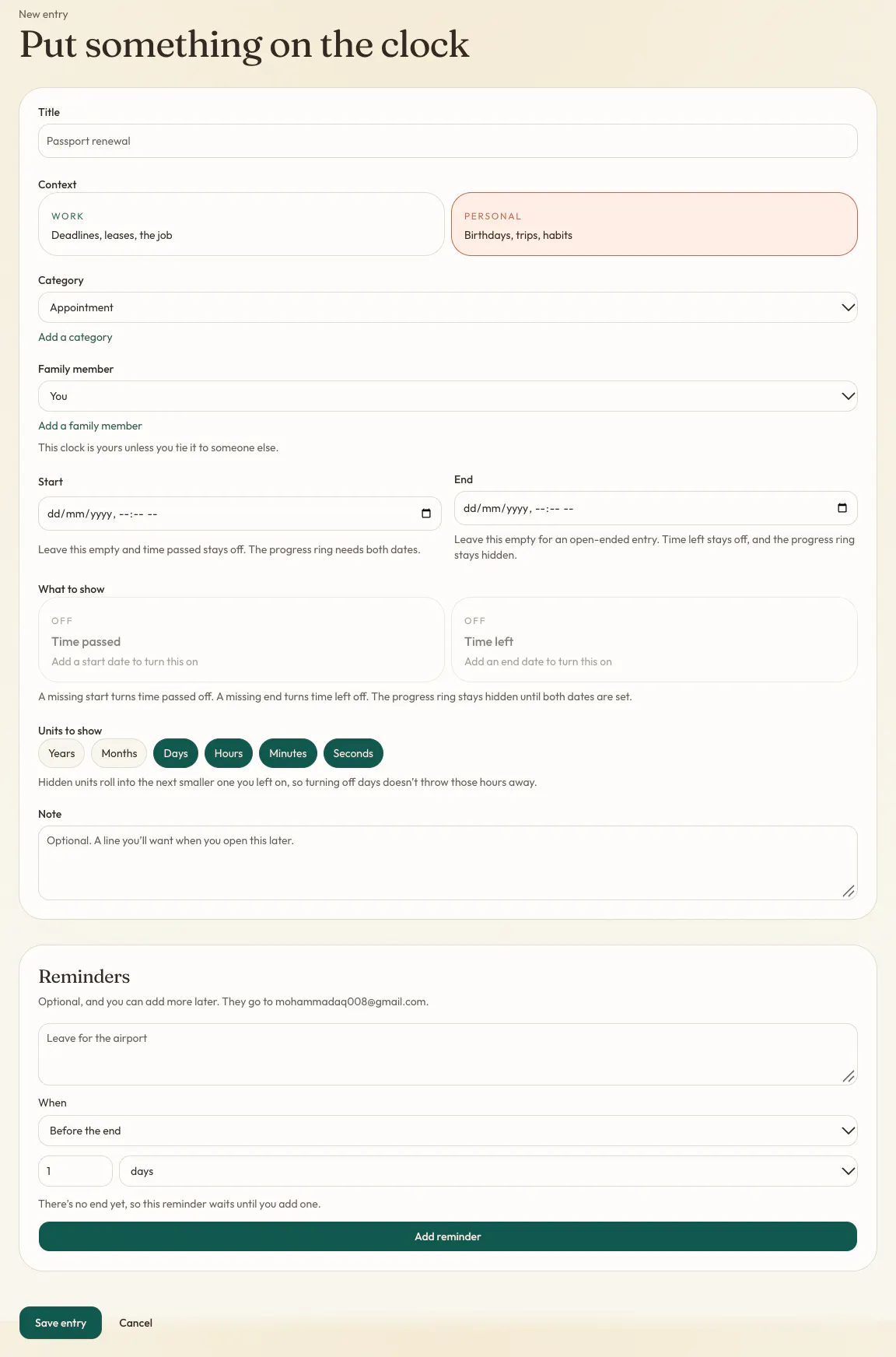The width and height of the screenshot is (896, 1357).
Task: Select the Personal context card
Action: tap(654, 224)
